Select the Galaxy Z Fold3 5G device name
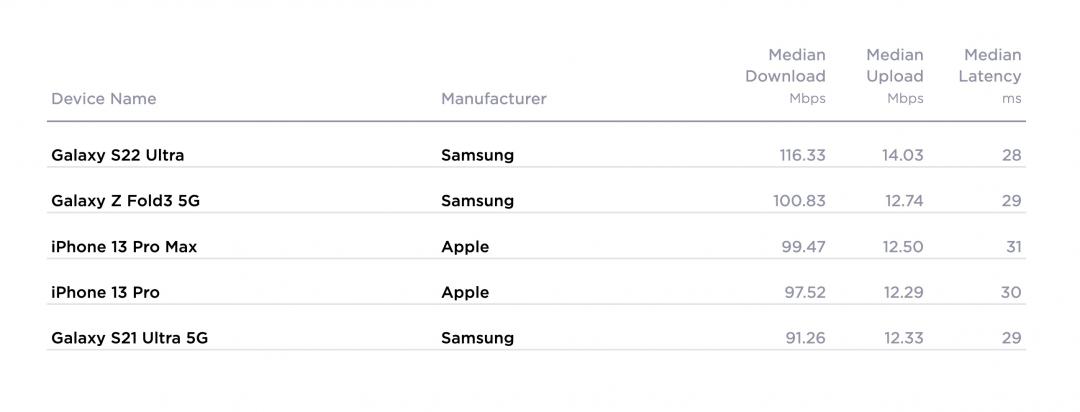This screenshot has width=1080, height=412. click(126, 201)
